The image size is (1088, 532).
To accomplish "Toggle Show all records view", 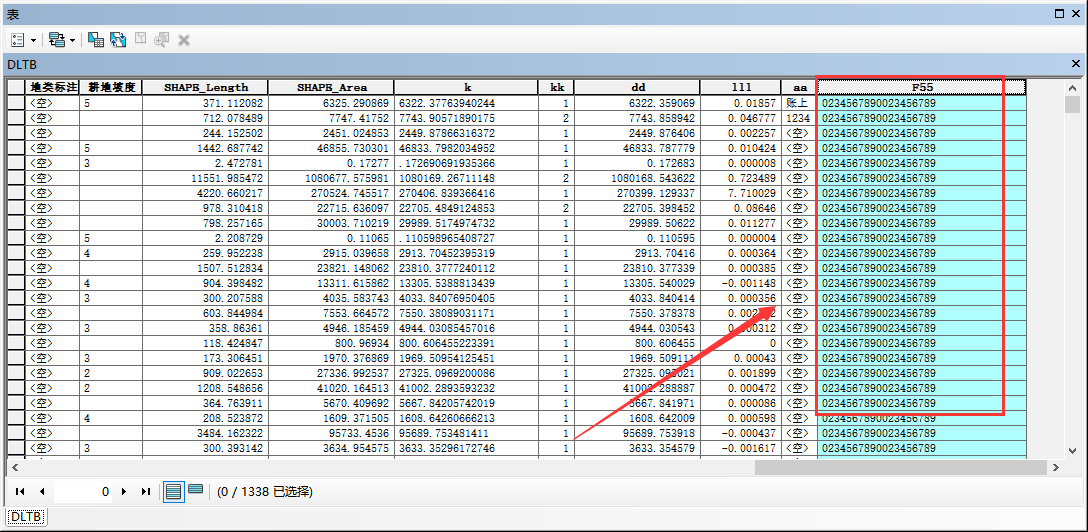I will pos(174,492).
